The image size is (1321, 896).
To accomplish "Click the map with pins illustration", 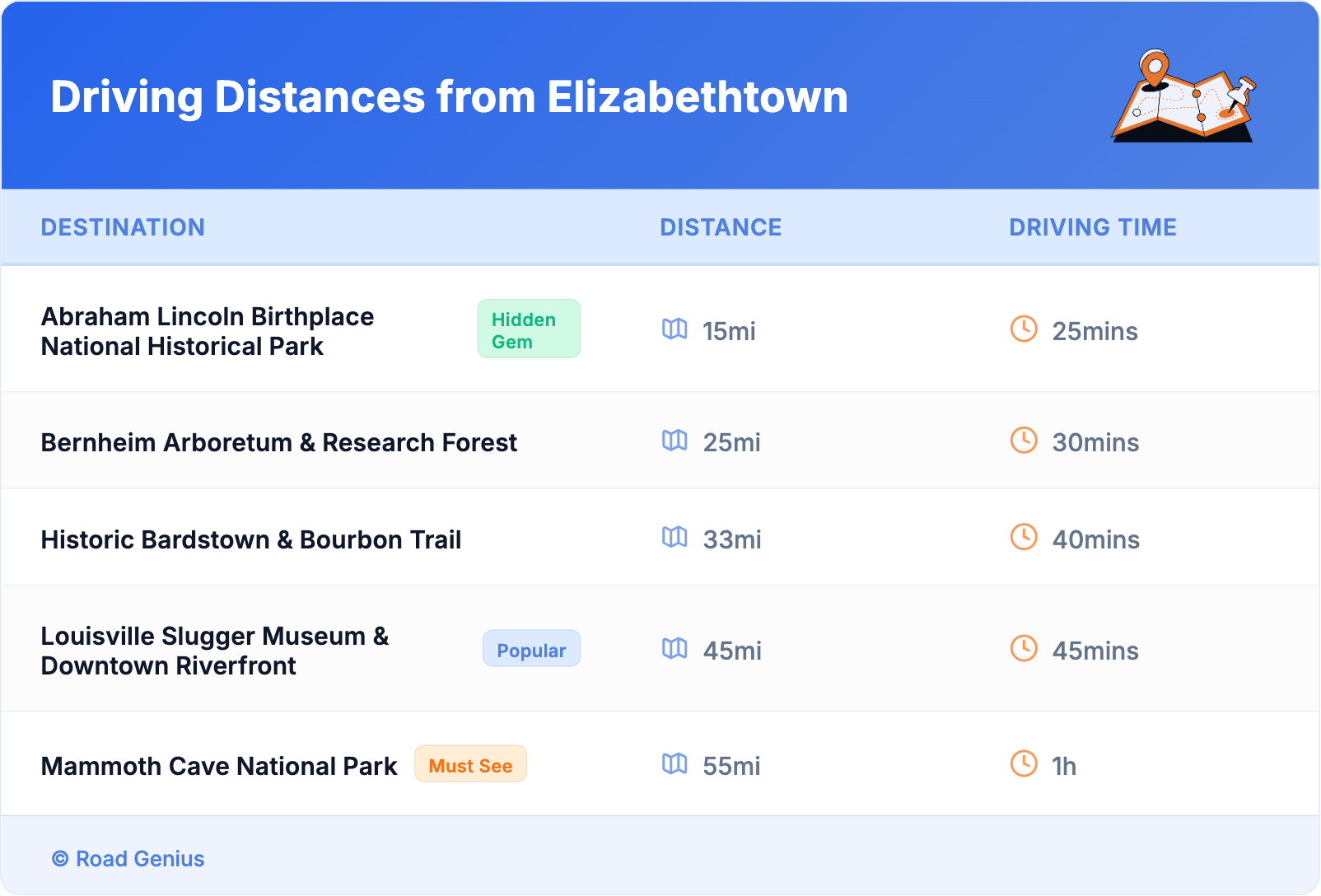I will click(x=1183, y=96).
